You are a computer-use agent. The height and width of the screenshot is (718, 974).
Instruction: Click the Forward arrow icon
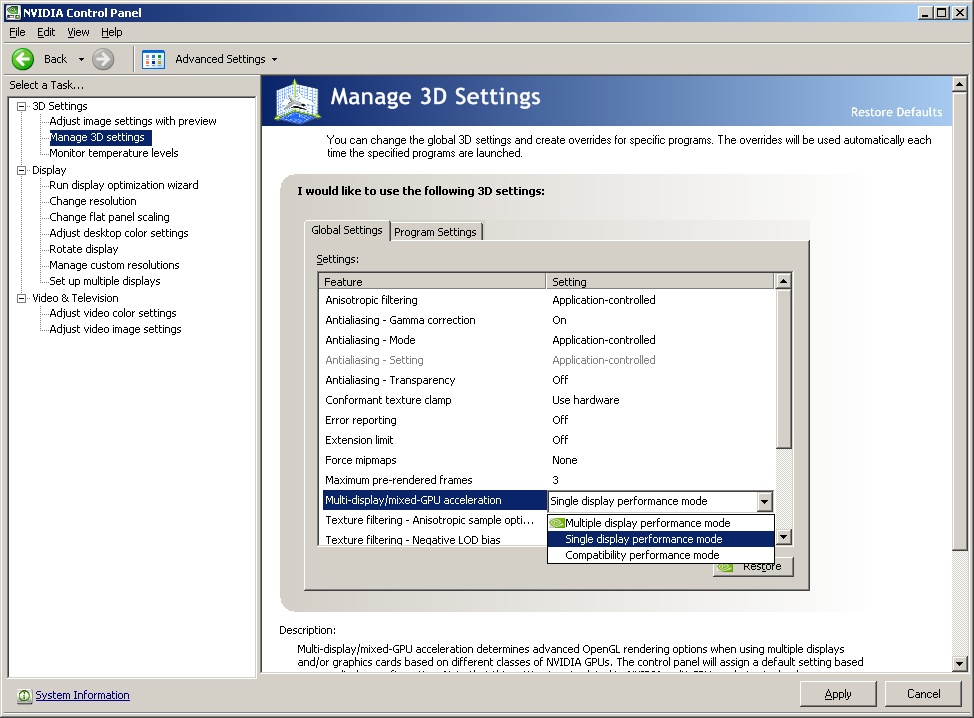(x=103, y=59)
